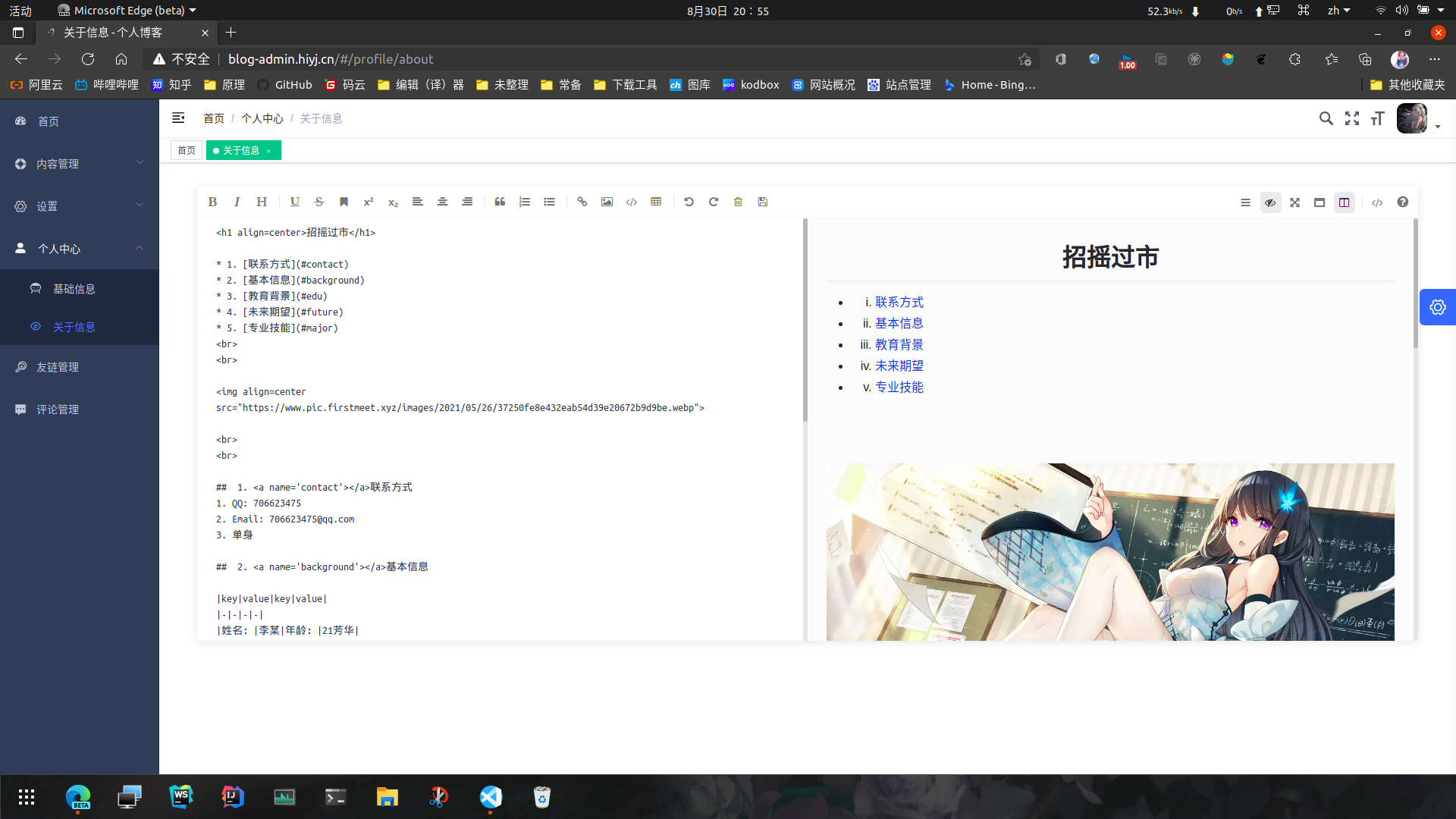This screenshot has width=1456, height=819.
Task: Close the 关于信息 tag tab
Action: click(268, 151)
